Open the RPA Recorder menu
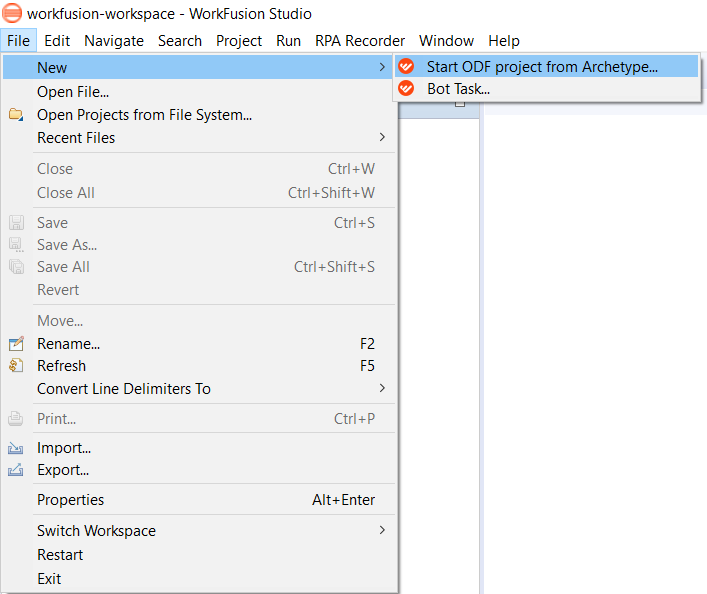 click(360, 41)
